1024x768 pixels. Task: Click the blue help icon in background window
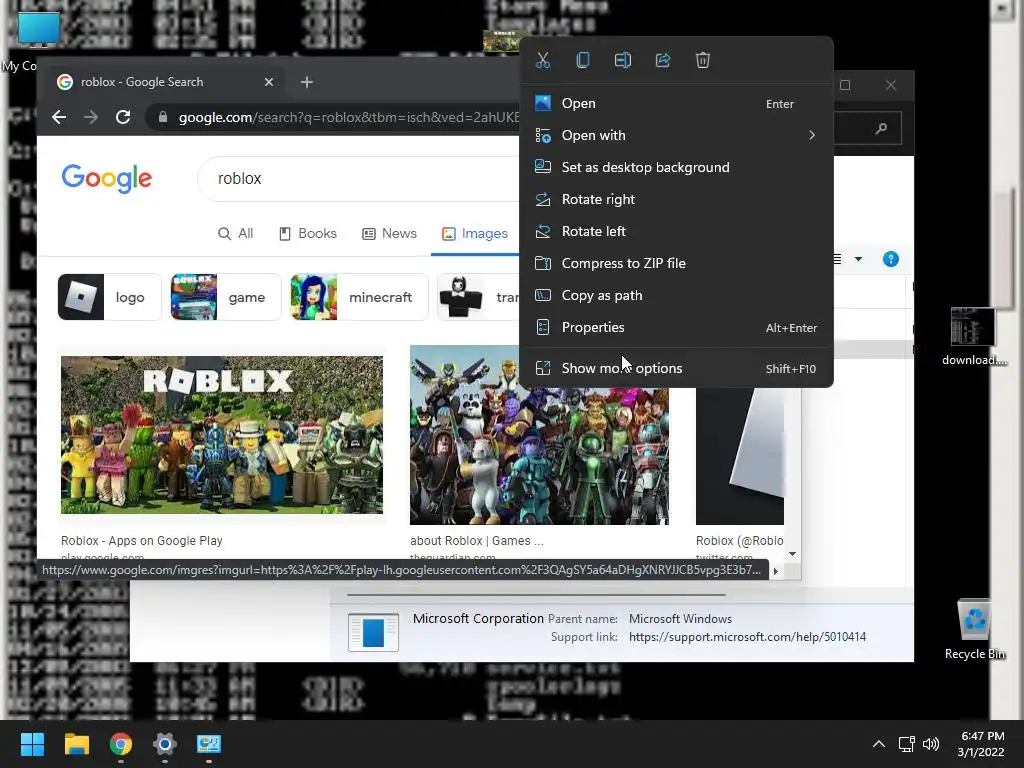point(891,259)
